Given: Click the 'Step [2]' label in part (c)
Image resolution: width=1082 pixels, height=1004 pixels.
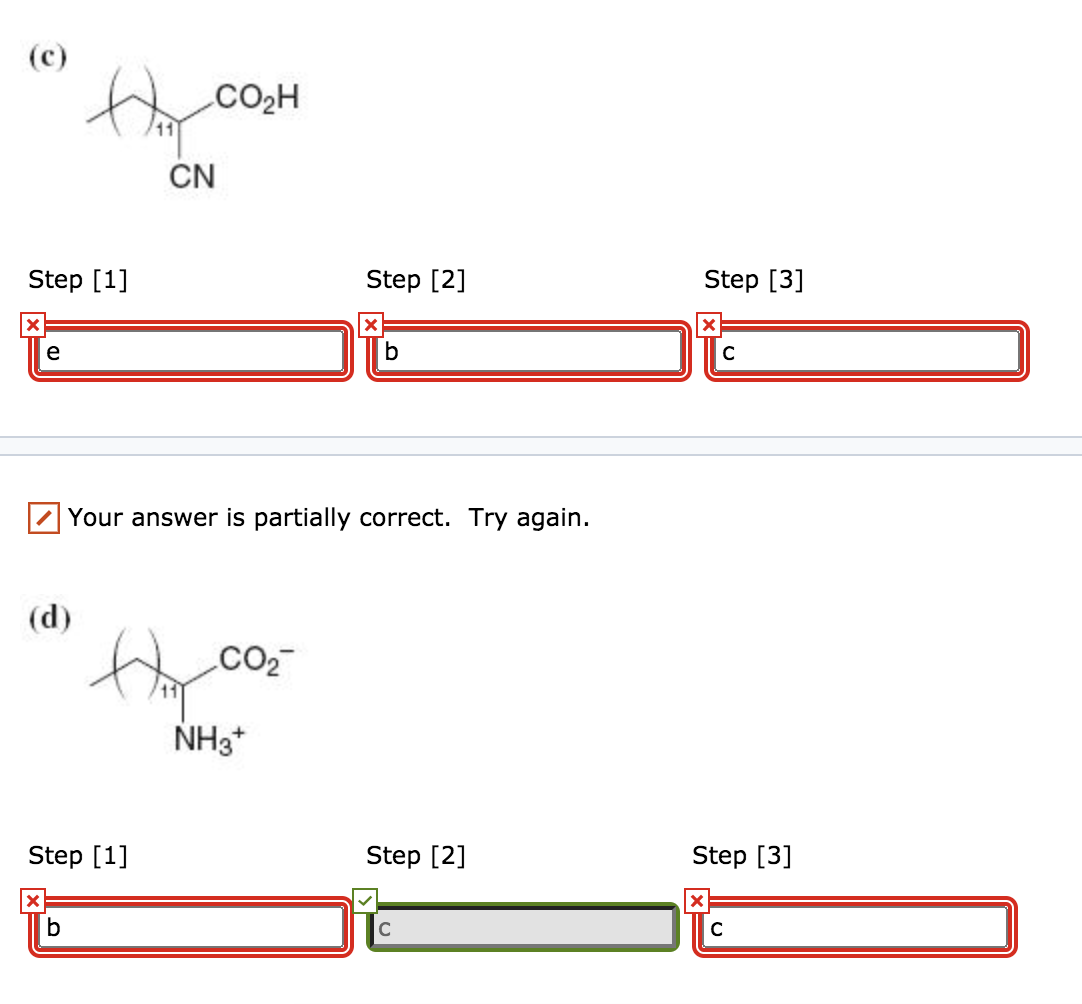Looking at the screenshot, I should [x=416, y=280].
